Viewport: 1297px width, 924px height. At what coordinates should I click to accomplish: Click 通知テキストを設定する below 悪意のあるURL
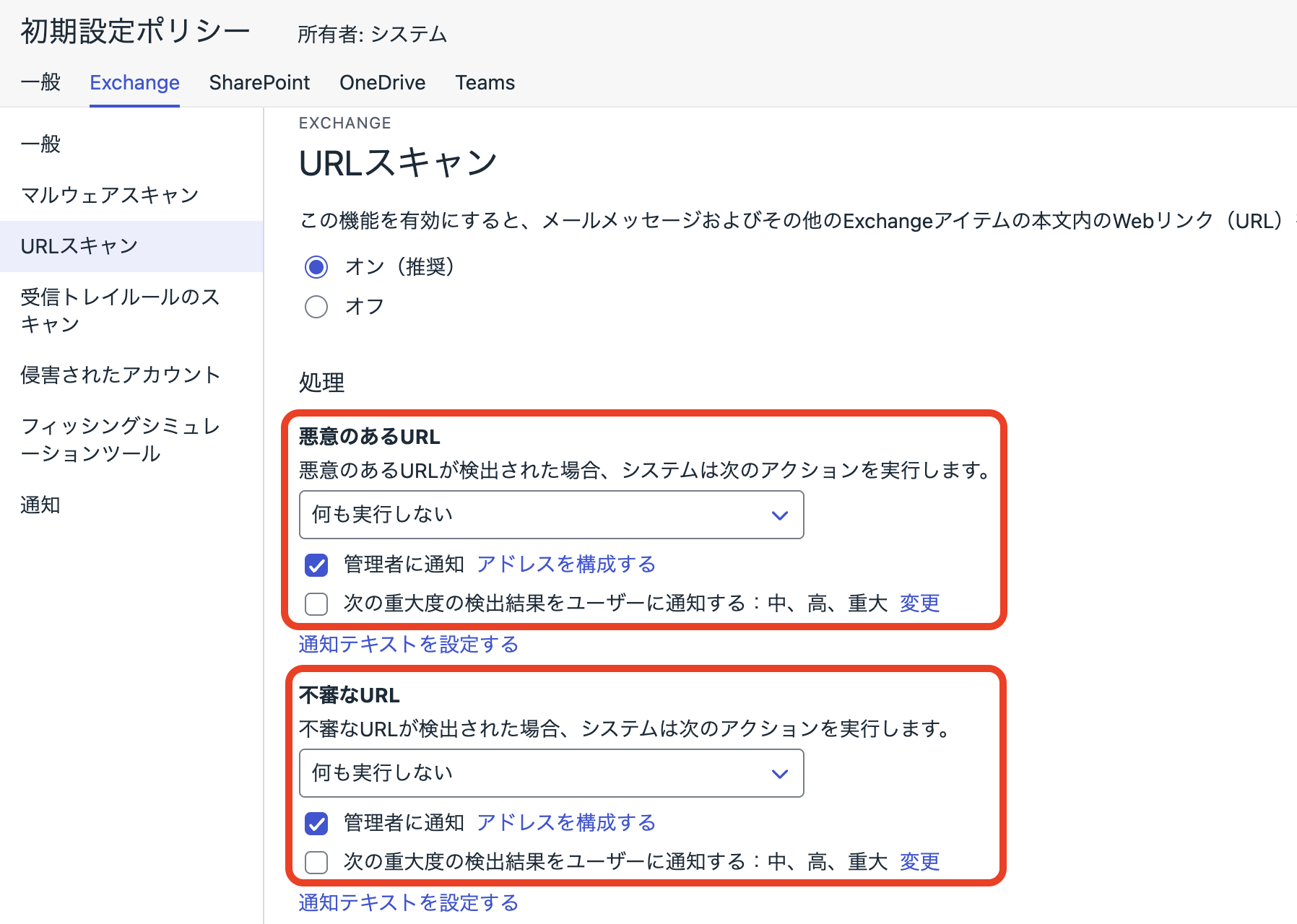pyautogui.click(x=409, y=644)
